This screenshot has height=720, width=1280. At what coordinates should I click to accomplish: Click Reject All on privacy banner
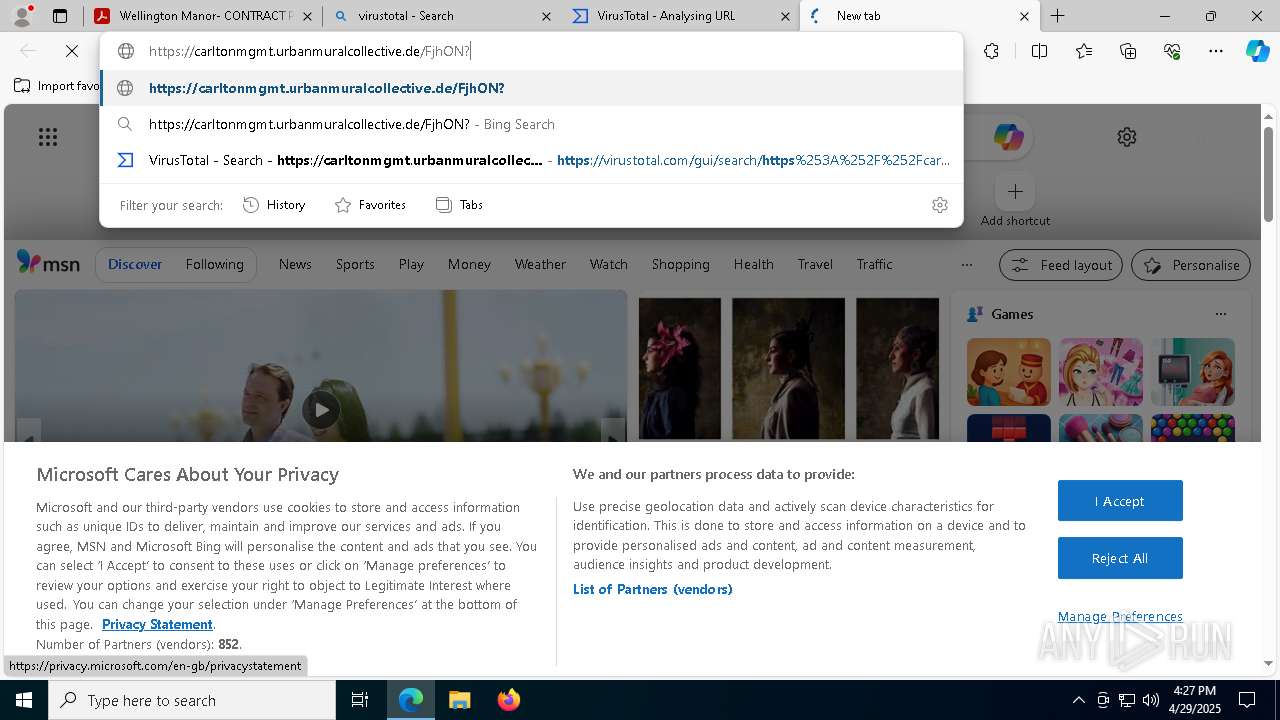tap(1120, 558)
